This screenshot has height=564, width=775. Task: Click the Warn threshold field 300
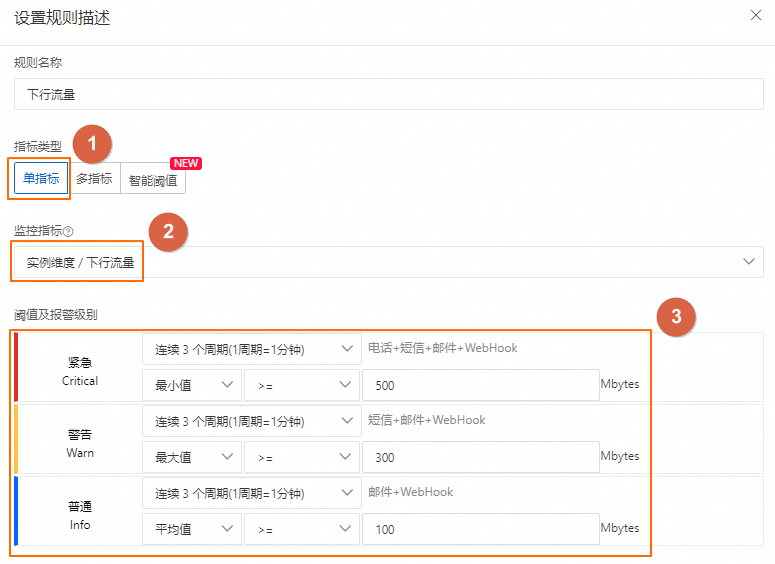(480, 457)
